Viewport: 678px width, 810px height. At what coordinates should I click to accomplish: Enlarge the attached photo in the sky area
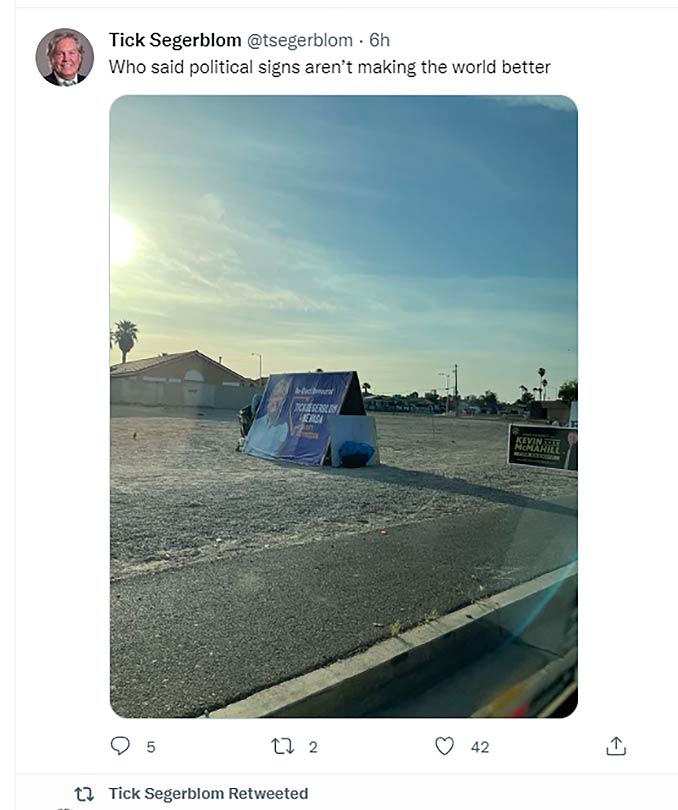click(x=344, y=207)
